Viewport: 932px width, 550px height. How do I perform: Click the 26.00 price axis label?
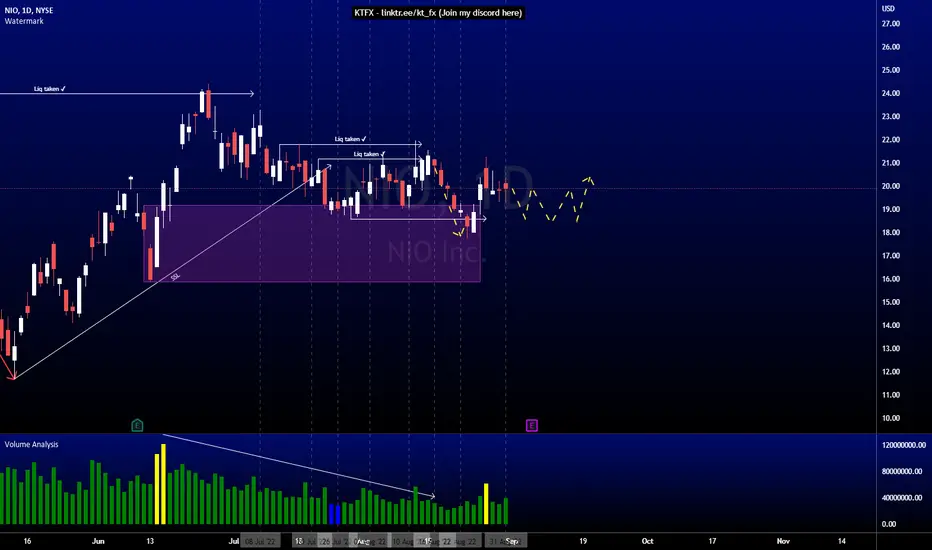[890, 47]
